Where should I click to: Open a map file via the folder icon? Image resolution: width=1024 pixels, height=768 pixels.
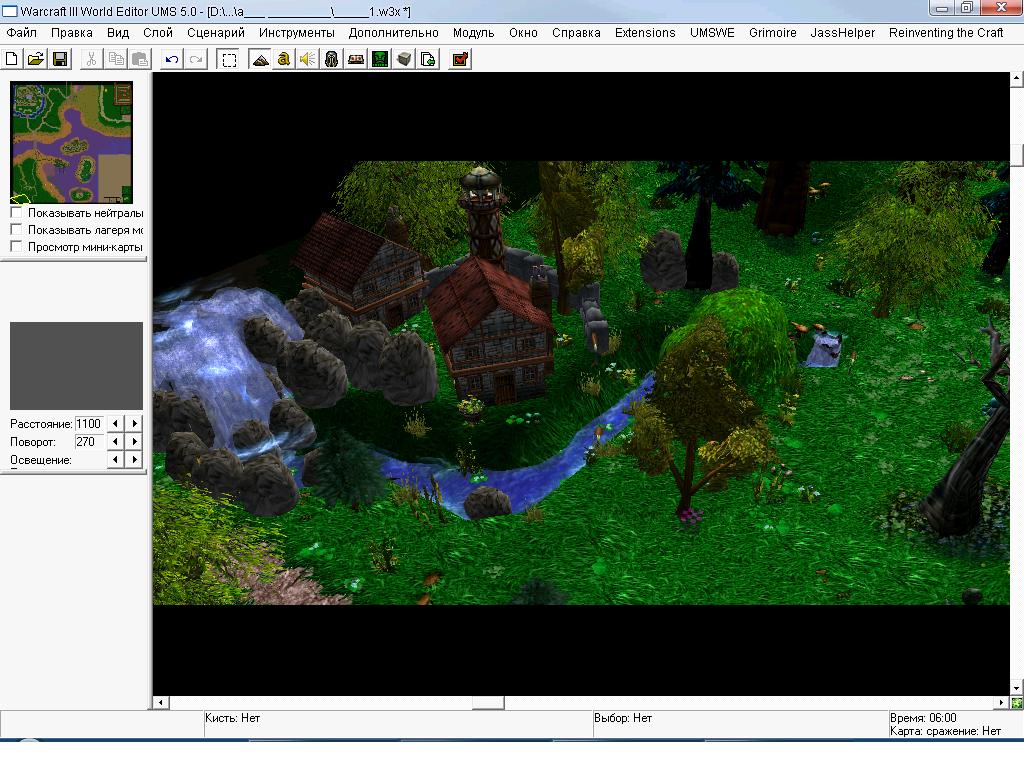click(36, 59)
